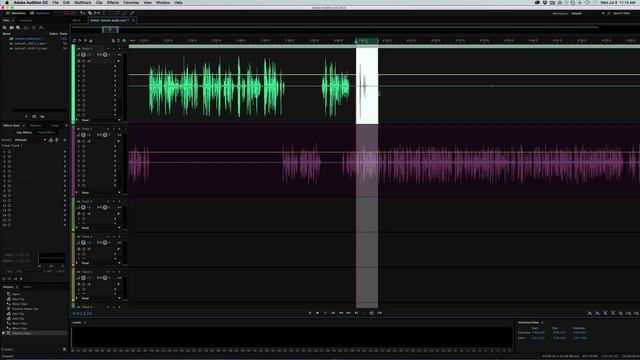This screenshot has height=360, width=640.
Task: Mute Track 1 with M button
Action: click(x=108, y=49)
